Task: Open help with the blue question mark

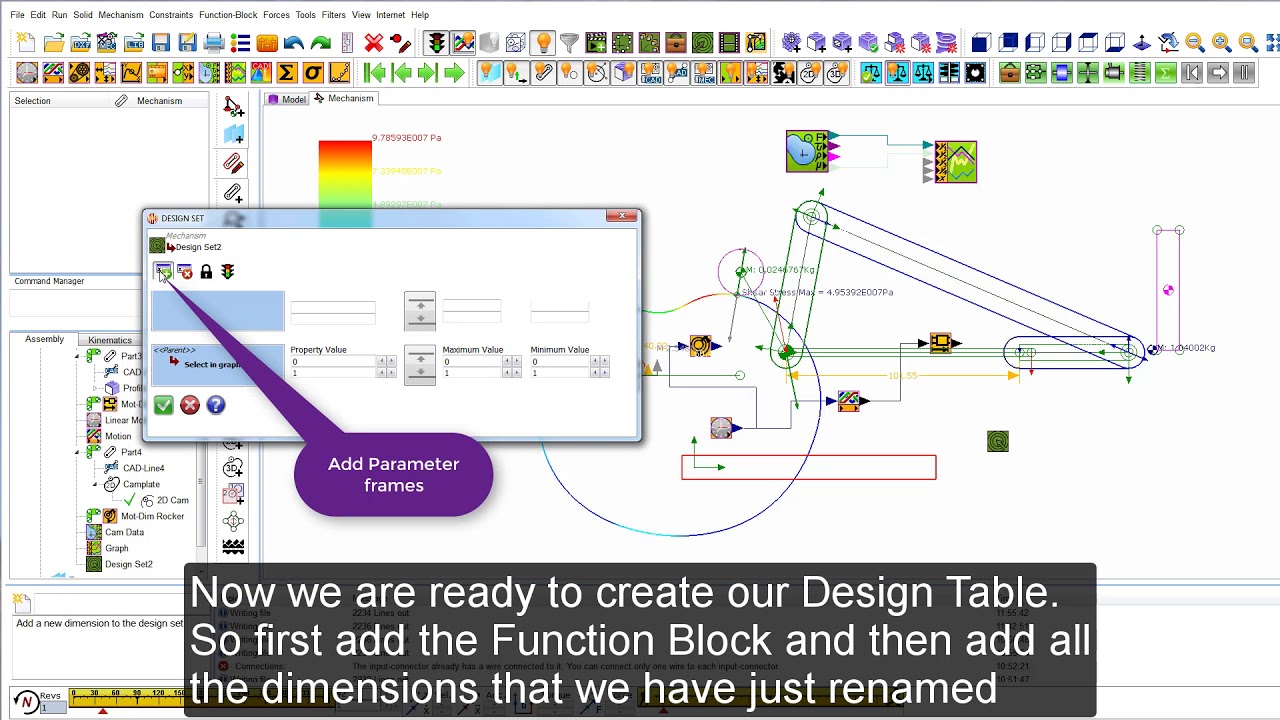Action: (x=216, y=405)
